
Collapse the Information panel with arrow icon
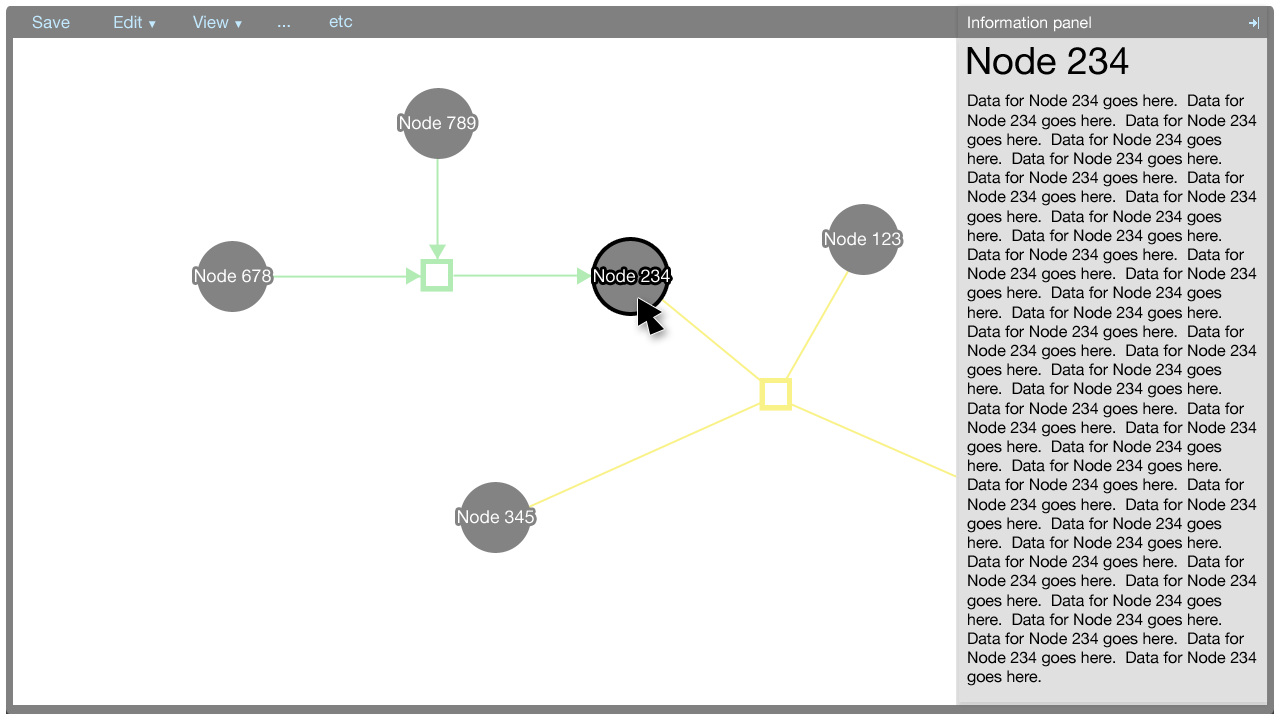(1254, 23)
